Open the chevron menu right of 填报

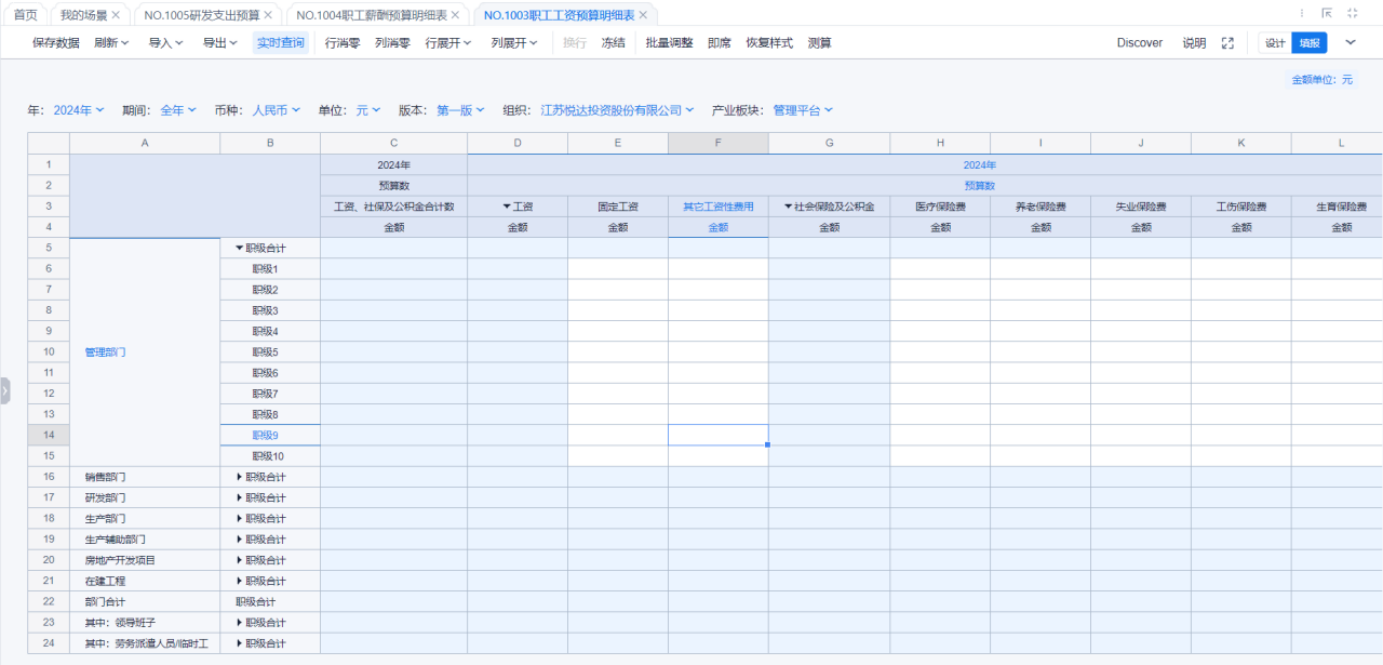1350,43
